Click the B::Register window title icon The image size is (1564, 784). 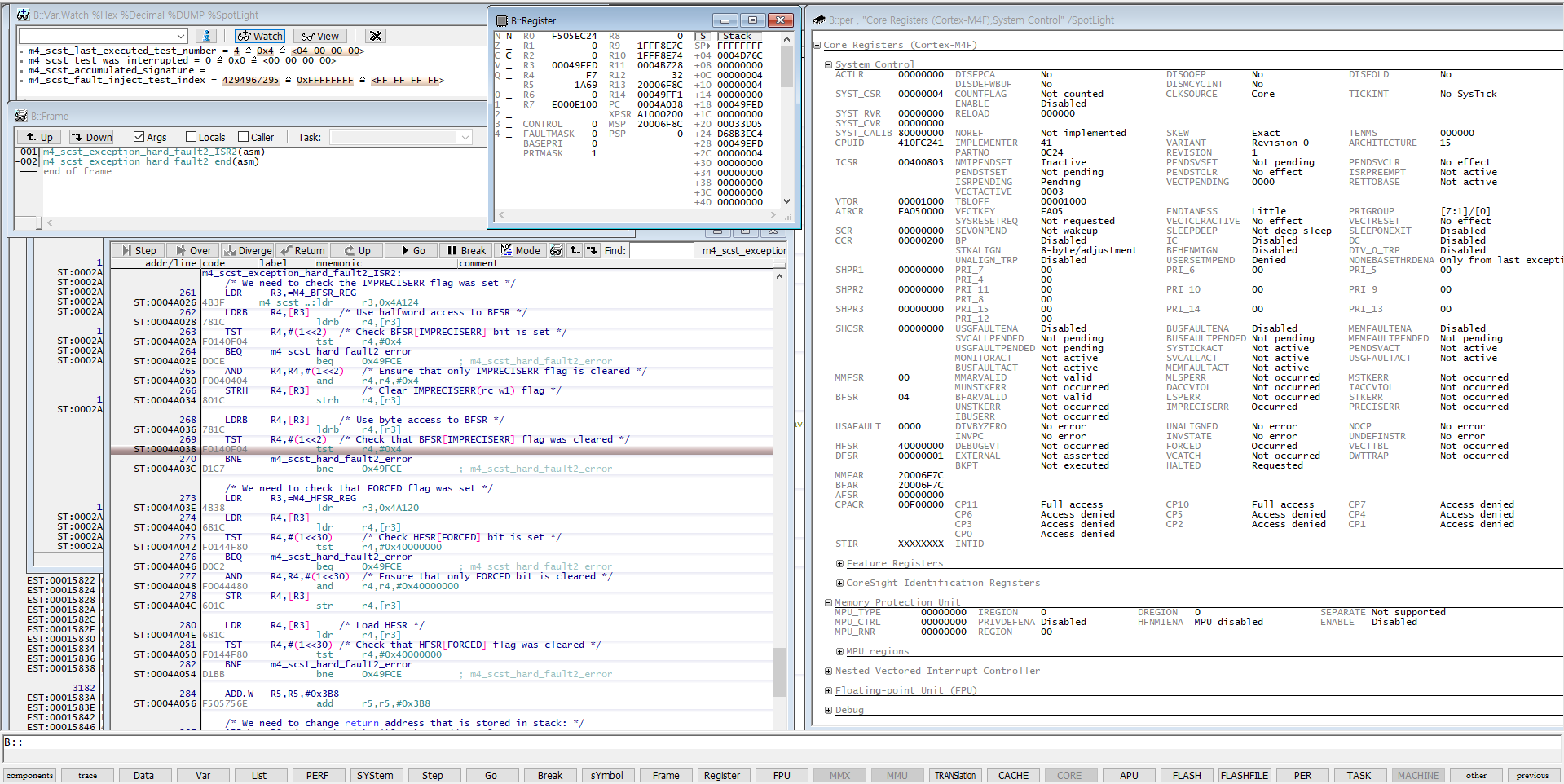coord(501,20)
